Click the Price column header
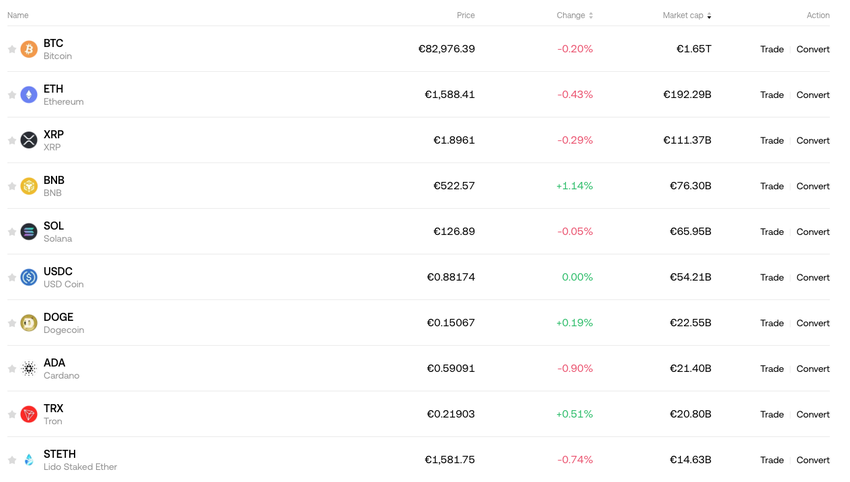The height and width of the screenshot is (482, 850). click(465, 15)
